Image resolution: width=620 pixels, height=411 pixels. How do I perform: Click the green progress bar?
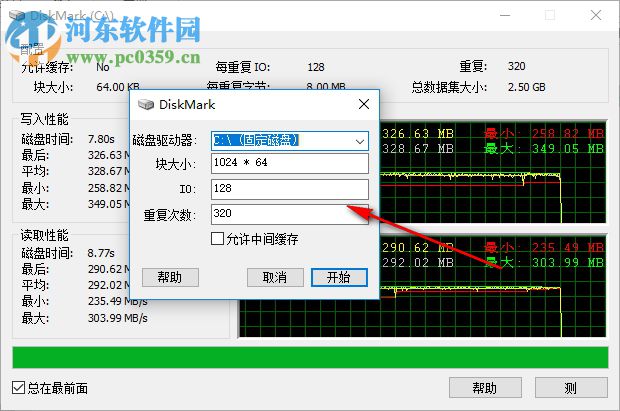(x=310, y=358)
